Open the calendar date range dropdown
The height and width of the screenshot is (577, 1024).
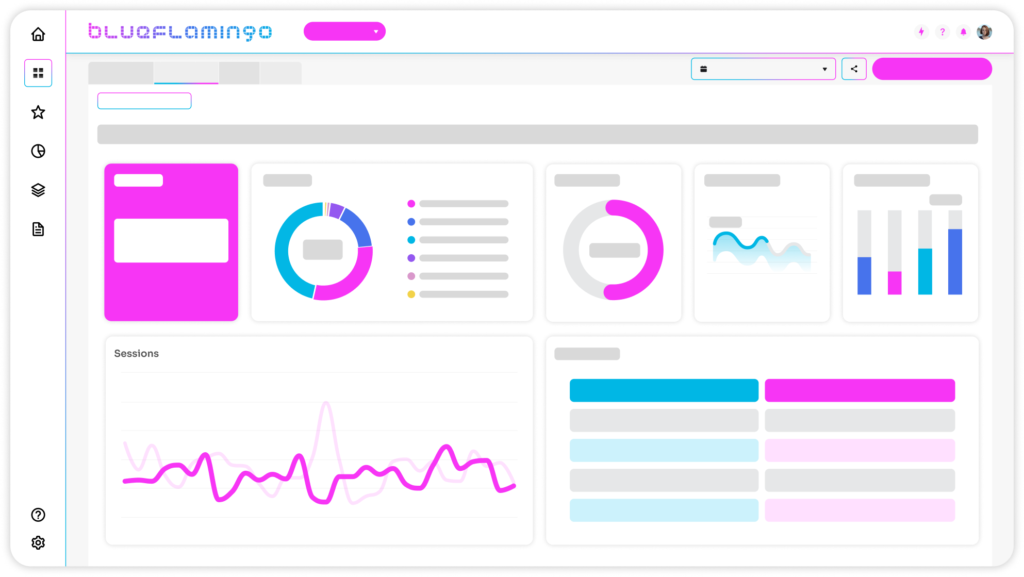[763, 69]
